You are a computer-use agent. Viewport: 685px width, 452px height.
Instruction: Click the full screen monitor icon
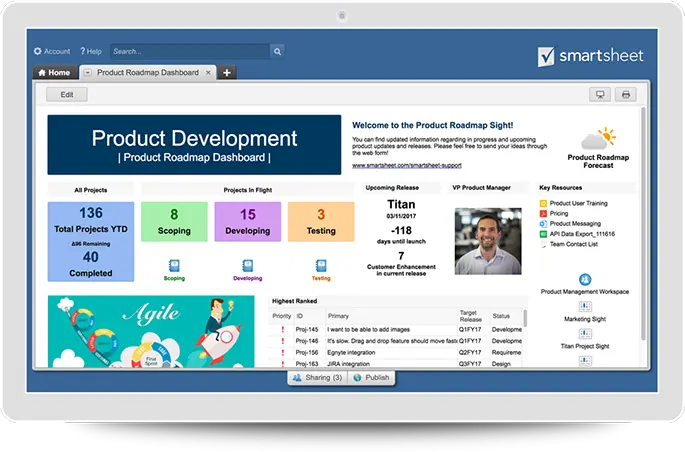[600, 95]
